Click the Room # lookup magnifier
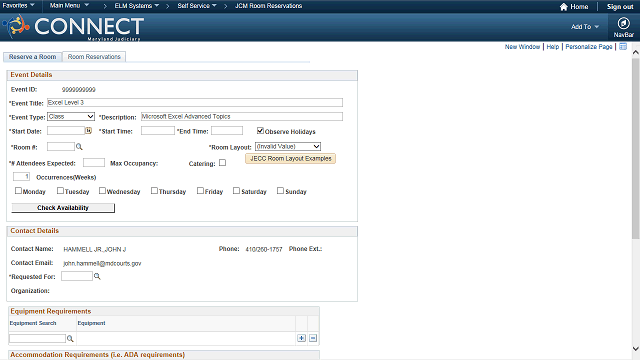 click(79, 147)
